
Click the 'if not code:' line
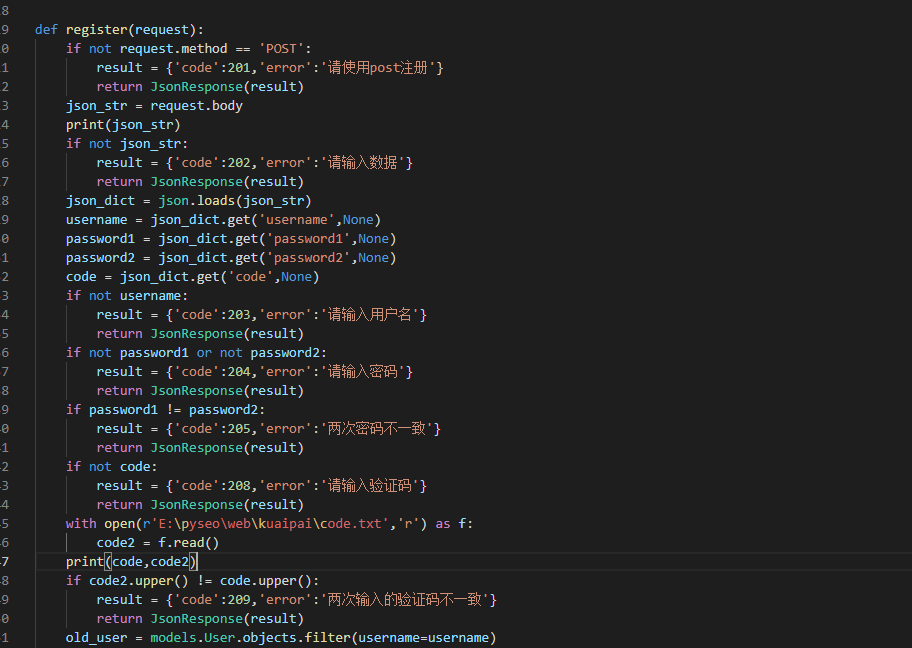click(x=112, y=467)
